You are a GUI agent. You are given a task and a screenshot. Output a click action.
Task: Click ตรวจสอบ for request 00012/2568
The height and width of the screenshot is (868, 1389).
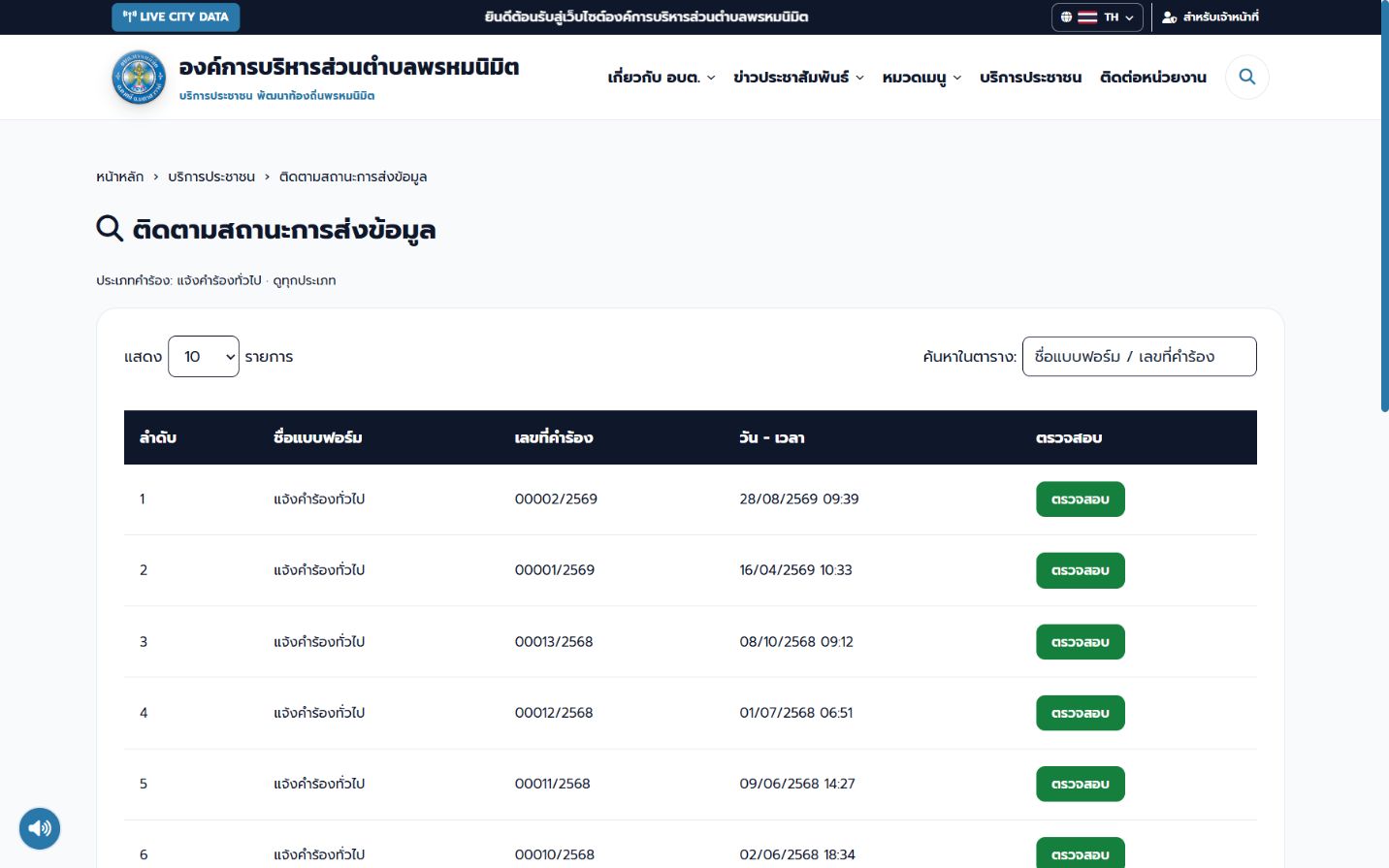coord(1081,713)
